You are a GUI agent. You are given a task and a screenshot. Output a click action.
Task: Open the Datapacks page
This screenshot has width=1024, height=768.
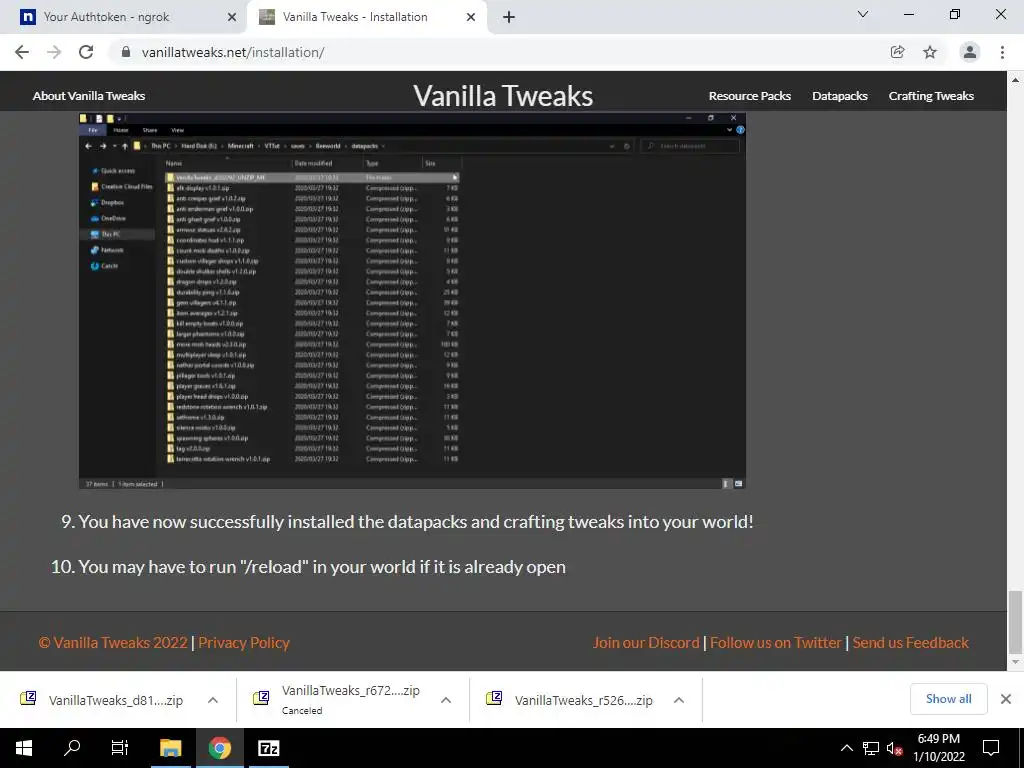click(840, 96)
